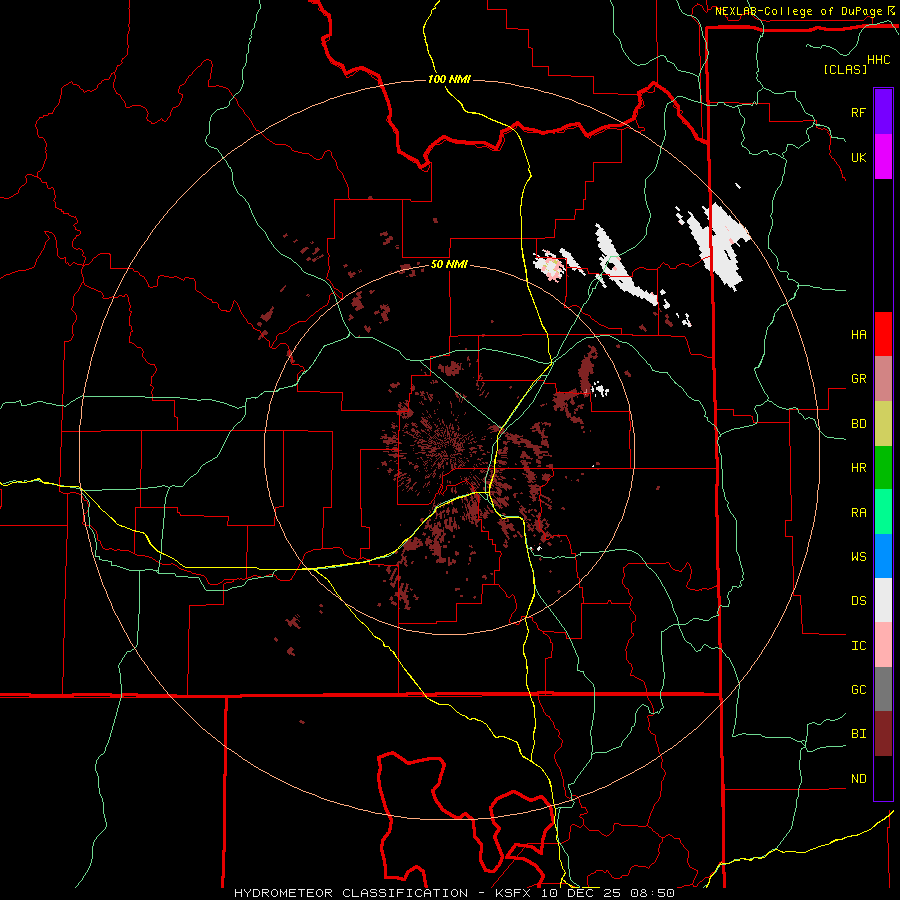900x900 pixels.
Task: Click the "ND" legend label
Action: (859, 779)
